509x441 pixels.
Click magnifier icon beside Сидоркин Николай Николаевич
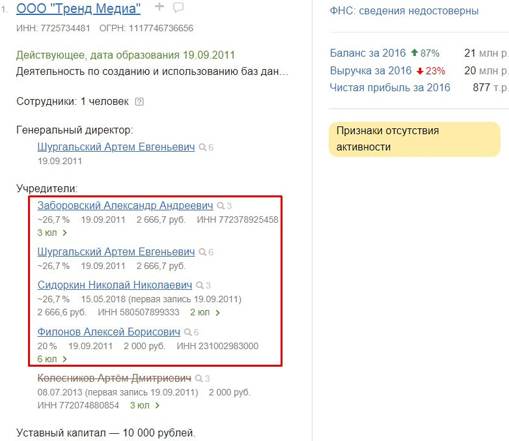(x=200, y=285)
